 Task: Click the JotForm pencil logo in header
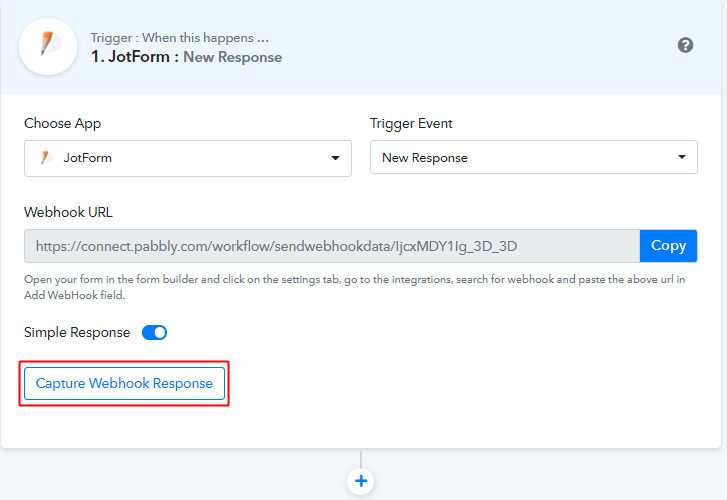click(x=48, y=46)
